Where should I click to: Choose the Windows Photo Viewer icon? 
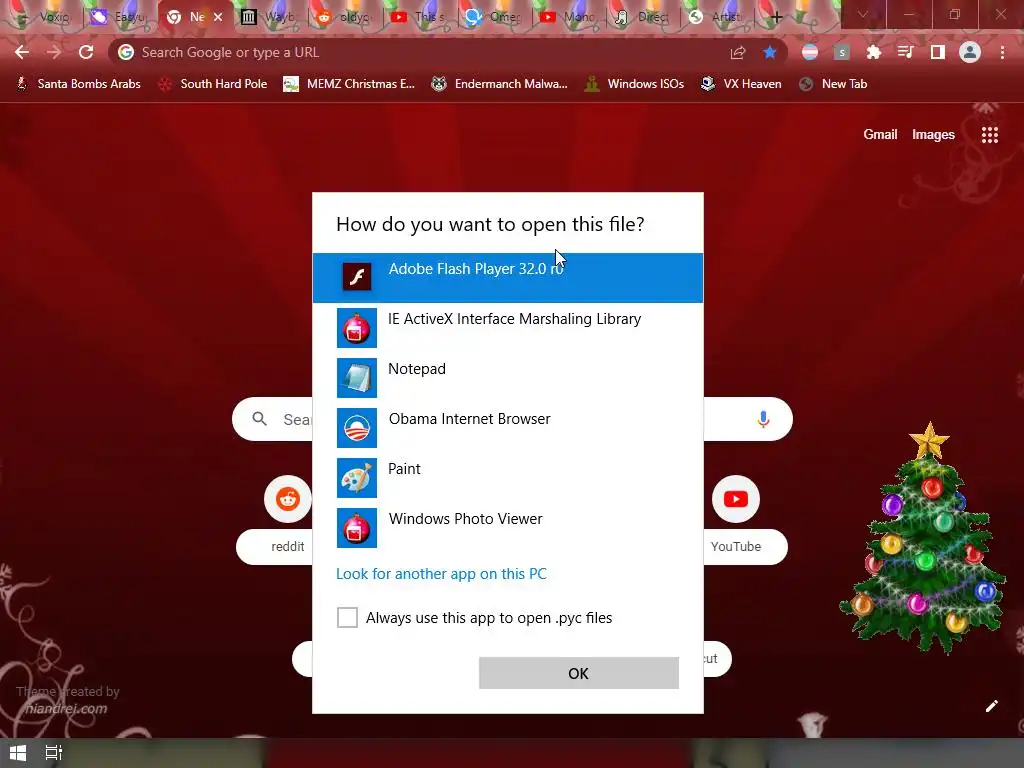[x=357, y=528]
